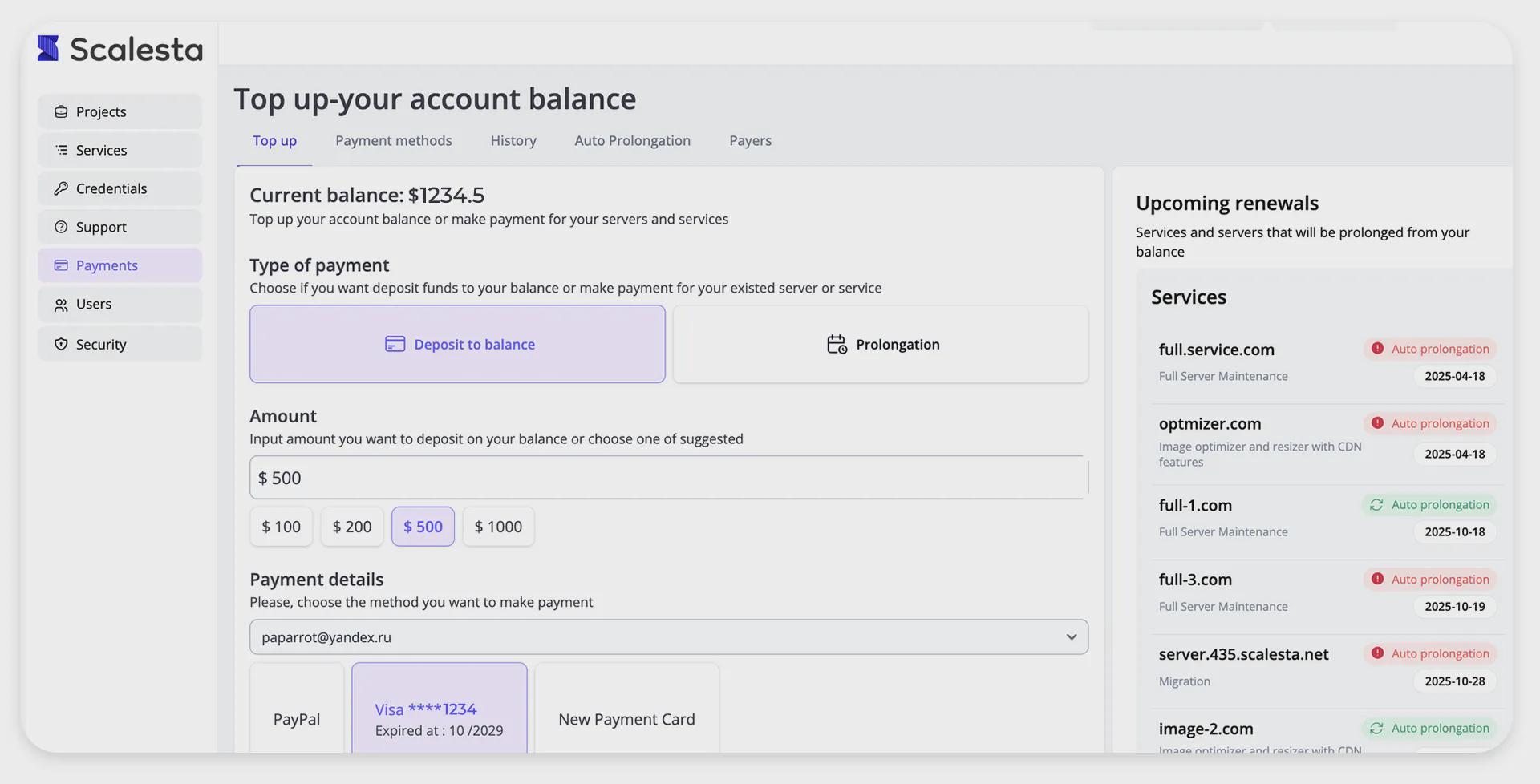The image size is (1540, 784).
Task: Click the Prolongation calendar icon
Action: coord(837,345)
